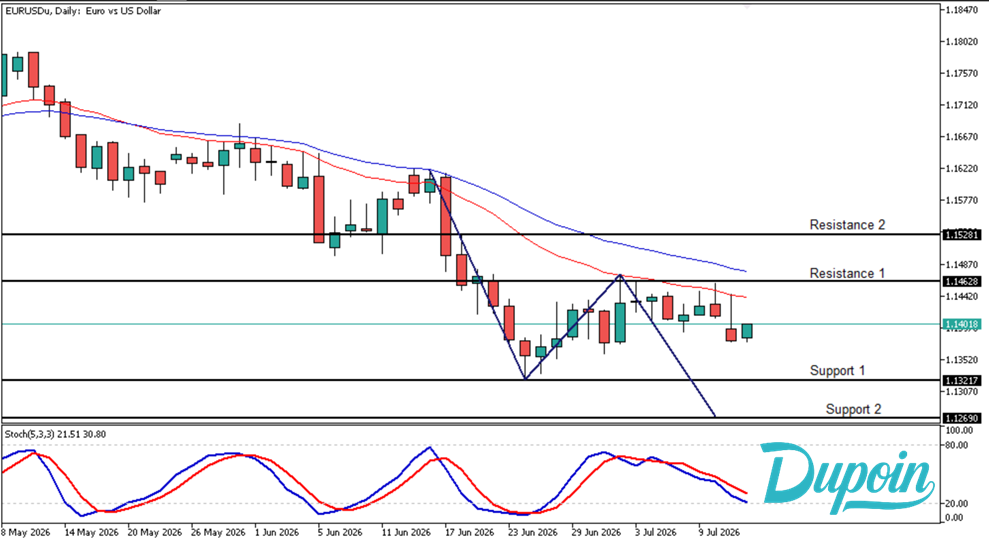This screenshot has width=989, height=538.
Task: Click the EURUSDu Daily chart title
Action: click(x=83, y=11)
